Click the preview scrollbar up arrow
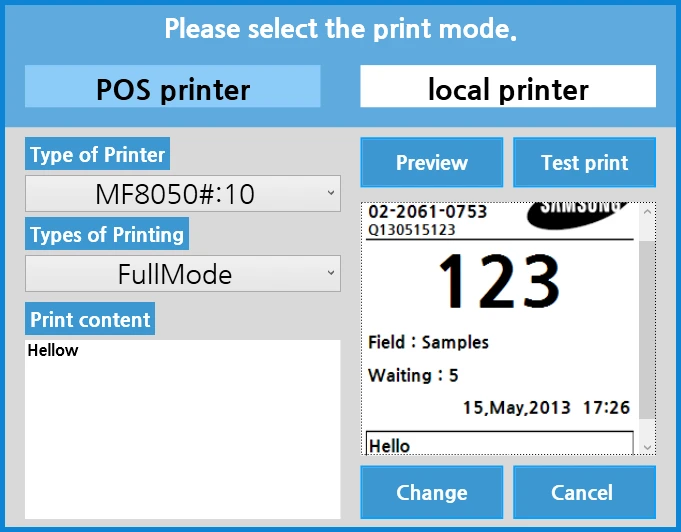 pos(647,211)
